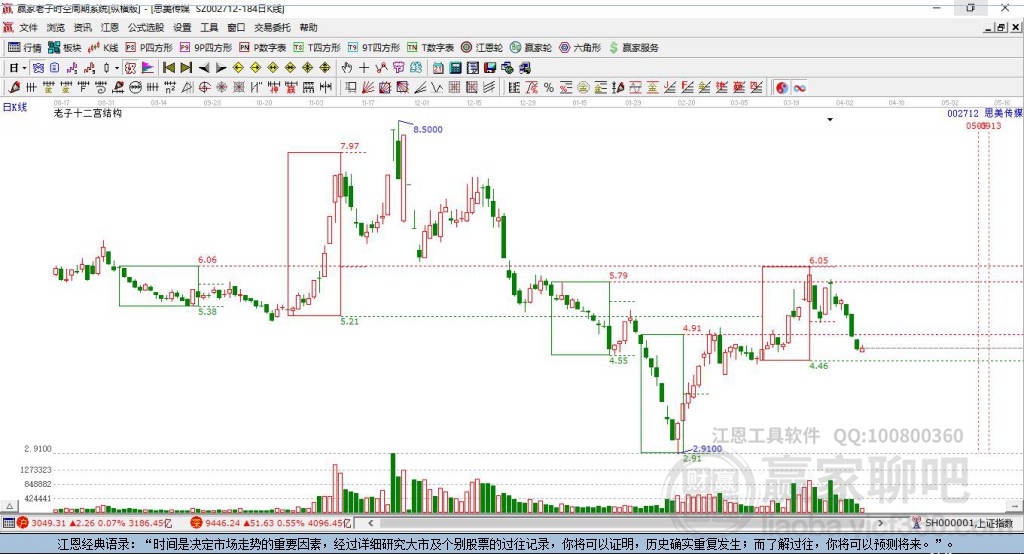The height and width of the screenshot is (554, 1024).
Task: Open the 9T四方形 tool
Action: click(374, 48)
